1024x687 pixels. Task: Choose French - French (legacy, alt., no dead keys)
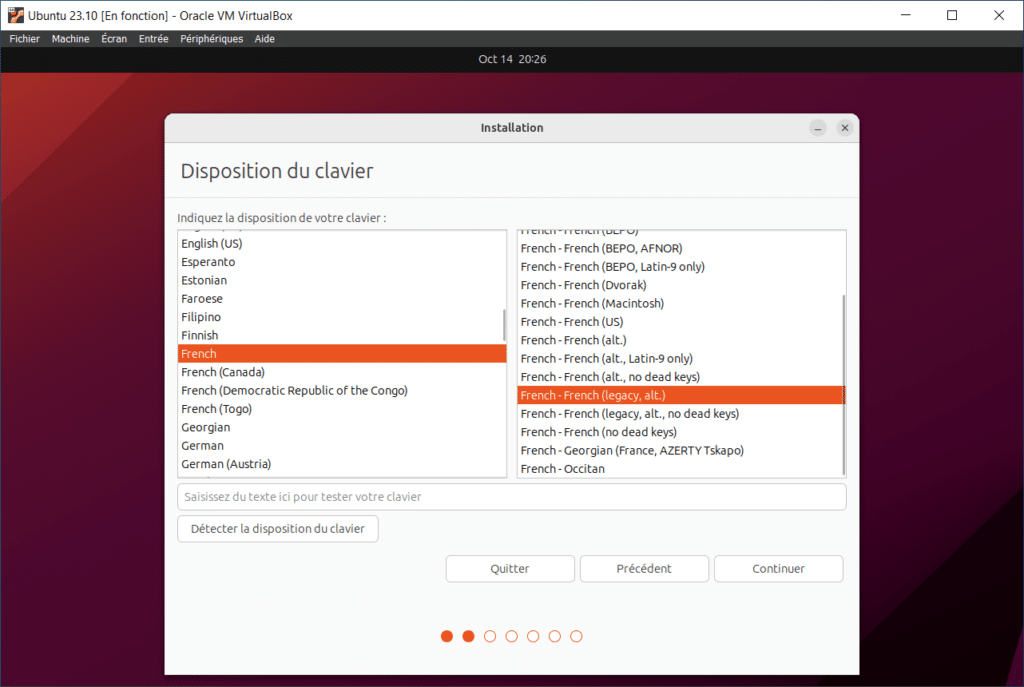680,413
